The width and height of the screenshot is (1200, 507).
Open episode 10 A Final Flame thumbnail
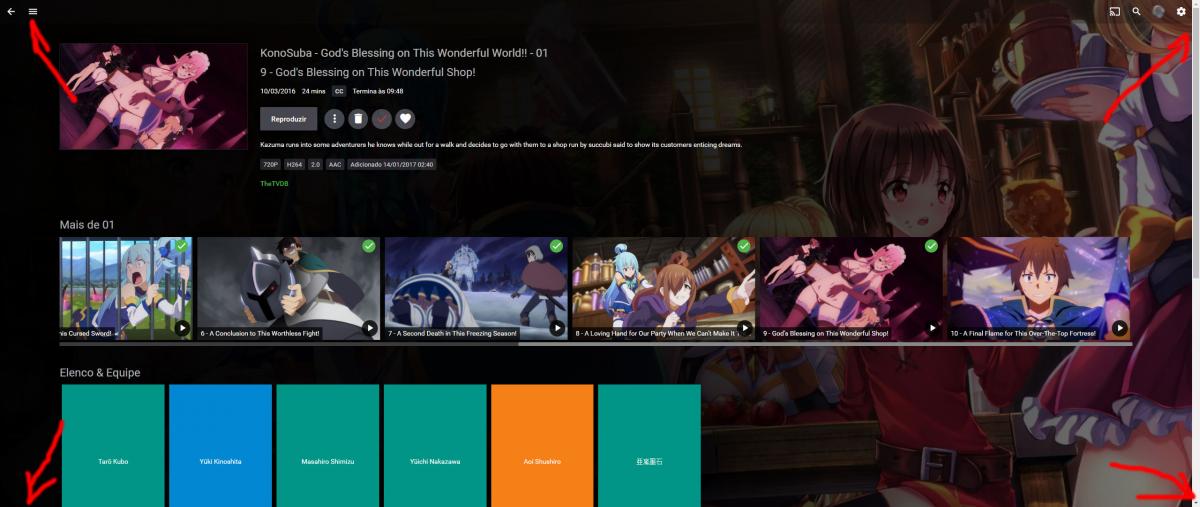pos(1039,288)
